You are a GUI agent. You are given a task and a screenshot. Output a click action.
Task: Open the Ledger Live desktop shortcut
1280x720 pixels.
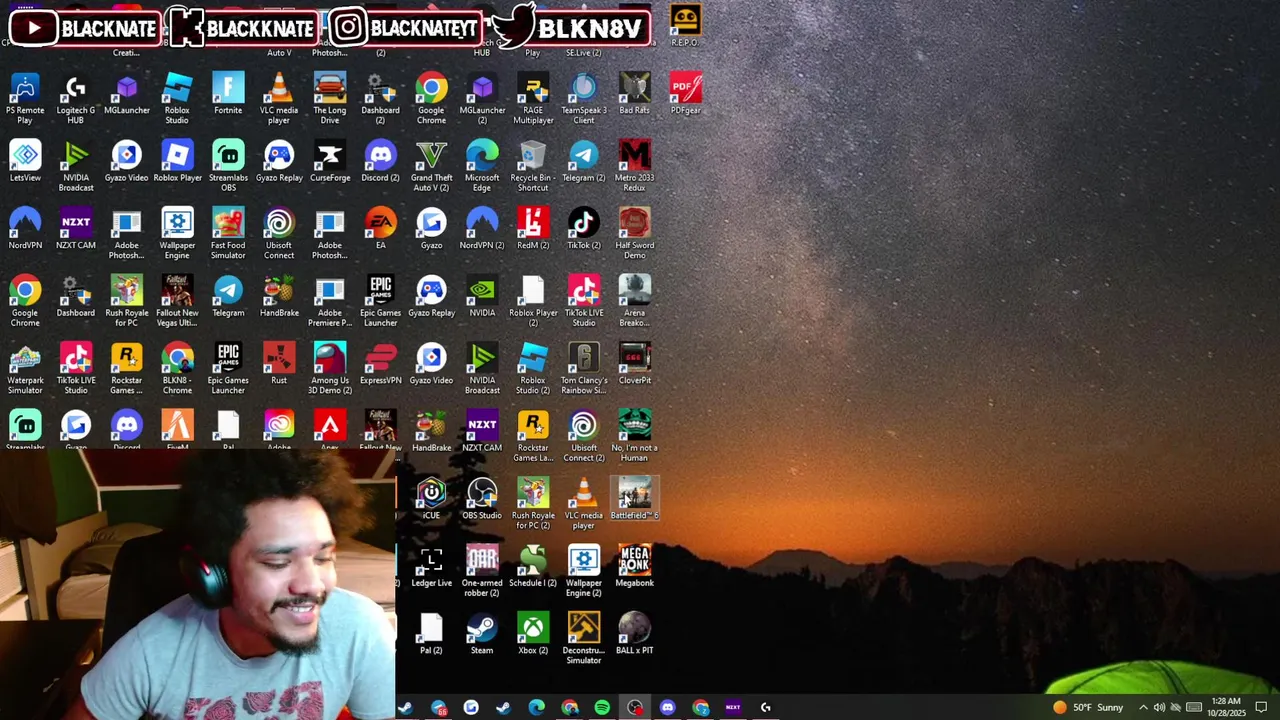(431, 567)
